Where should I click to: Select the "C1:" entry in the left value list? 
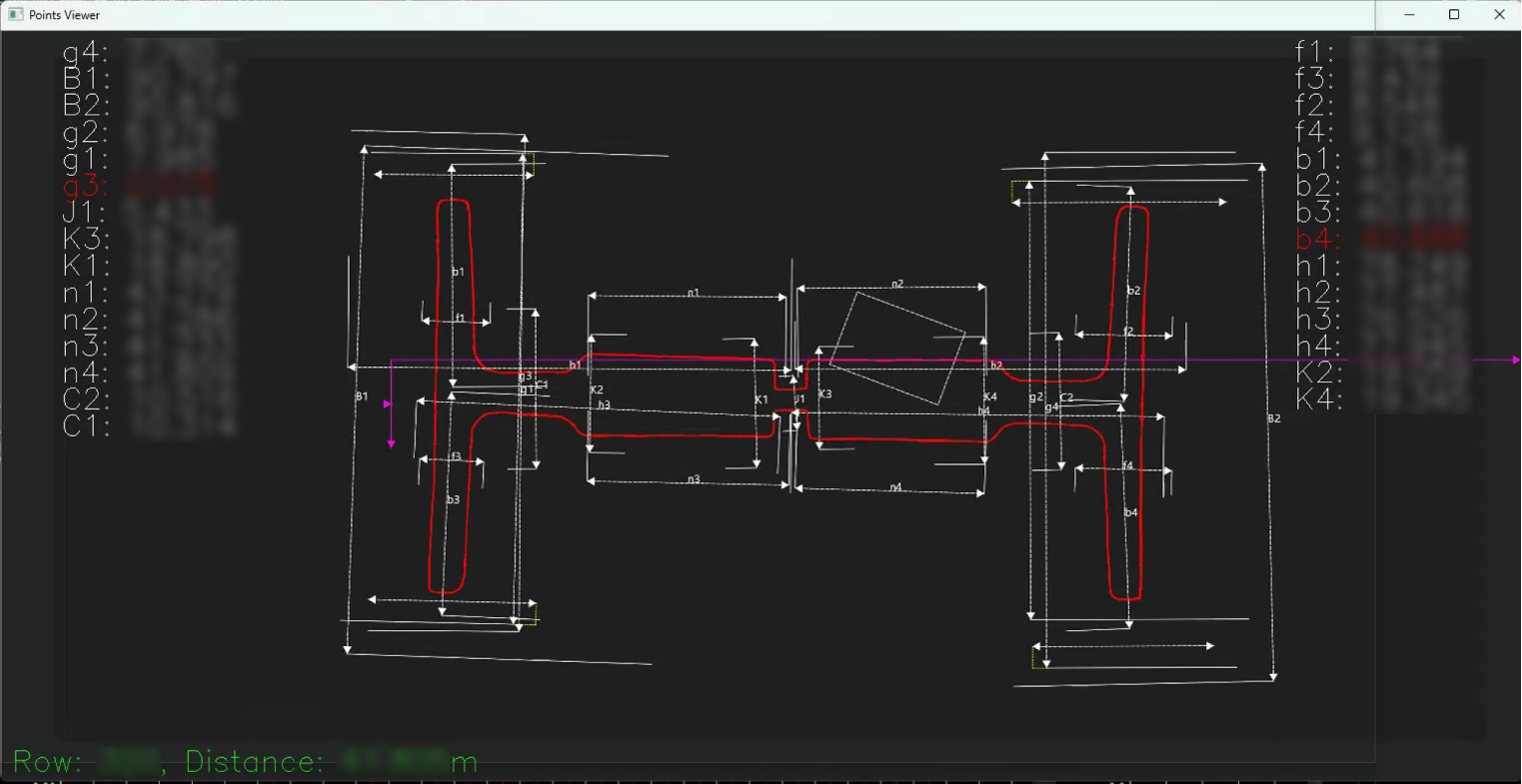pyautogui.click(x=86, y=426)
